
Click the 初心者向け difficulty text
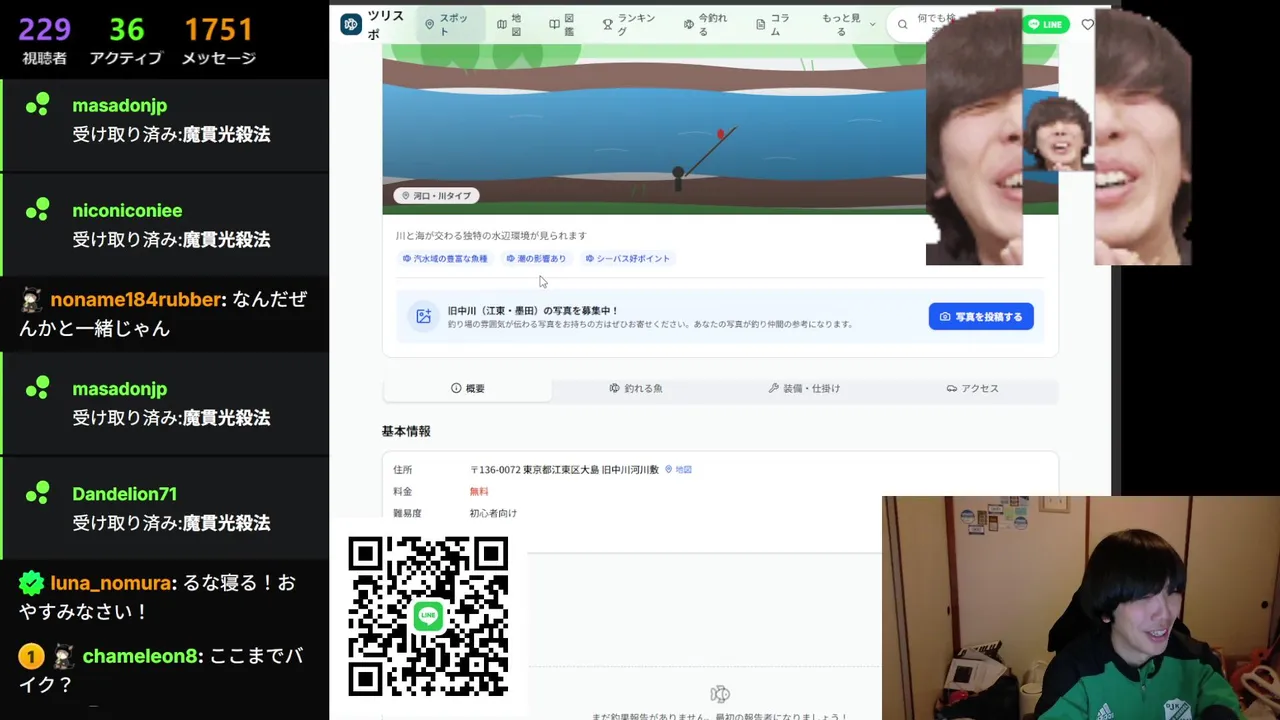493,513
